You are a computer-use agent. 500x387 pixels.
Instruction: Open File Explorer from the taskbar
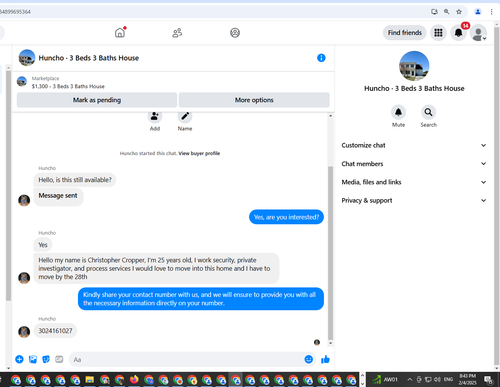coord(90,380)
